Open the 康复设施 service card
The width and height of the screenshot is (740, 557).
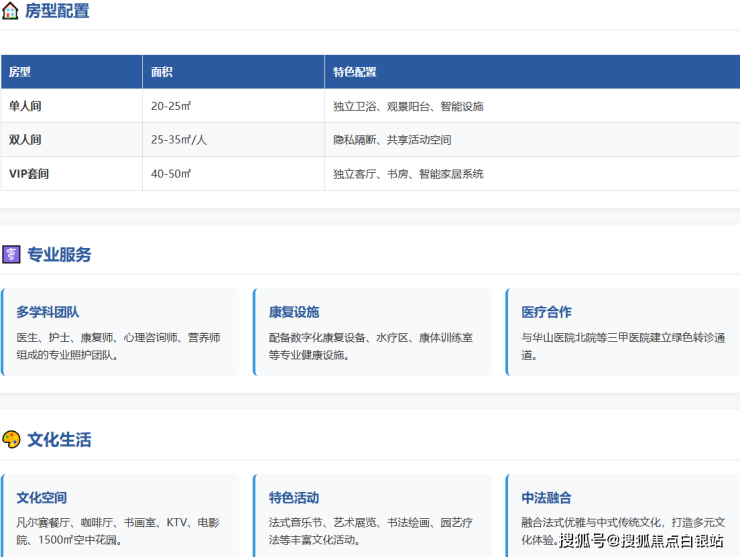point(372,332)
